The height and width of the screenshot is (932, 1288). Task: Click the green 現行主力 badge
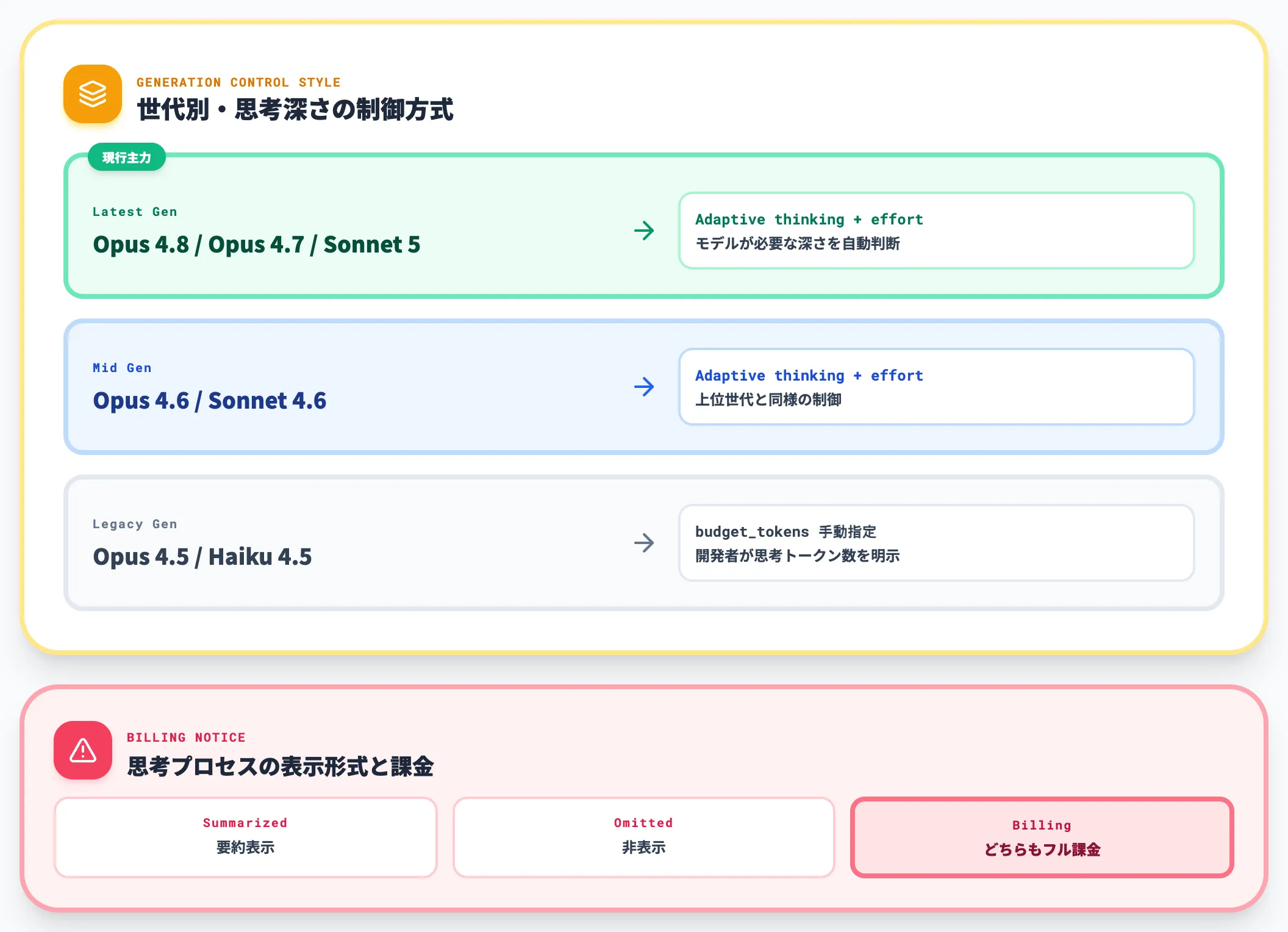(x=127, y=157)
